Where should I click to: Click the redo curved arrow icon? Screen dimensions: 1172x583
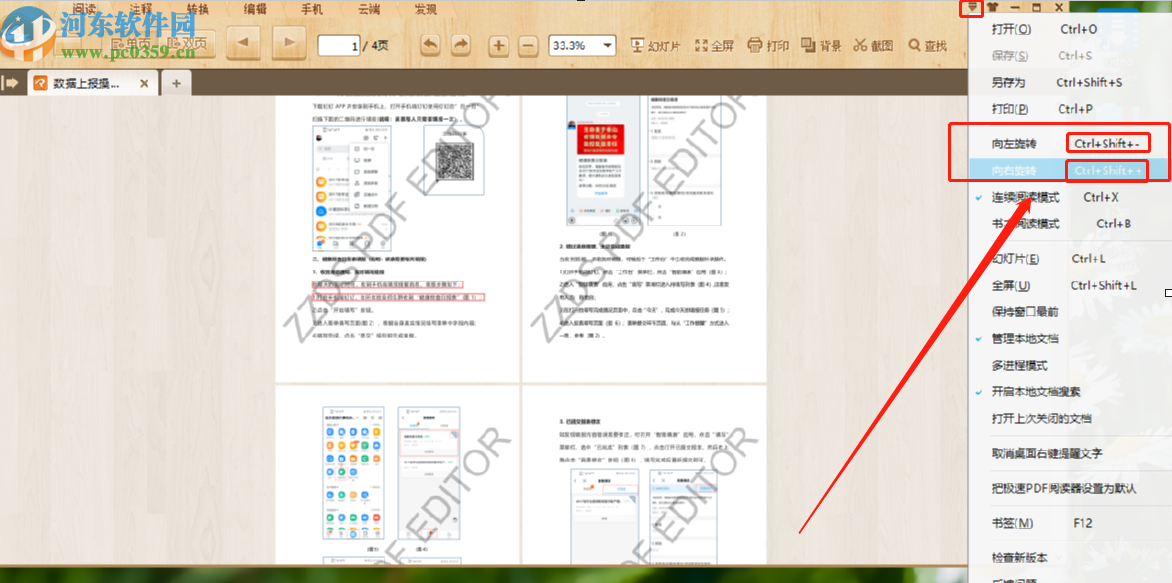[460, 45]
